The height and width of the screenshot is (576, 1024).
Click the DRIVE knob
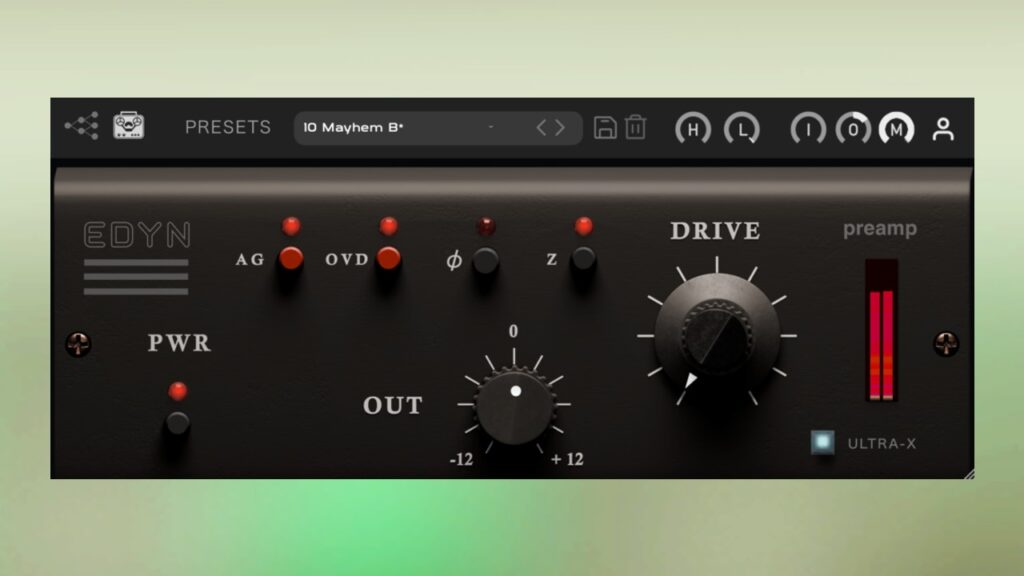(x=717, y=334)
